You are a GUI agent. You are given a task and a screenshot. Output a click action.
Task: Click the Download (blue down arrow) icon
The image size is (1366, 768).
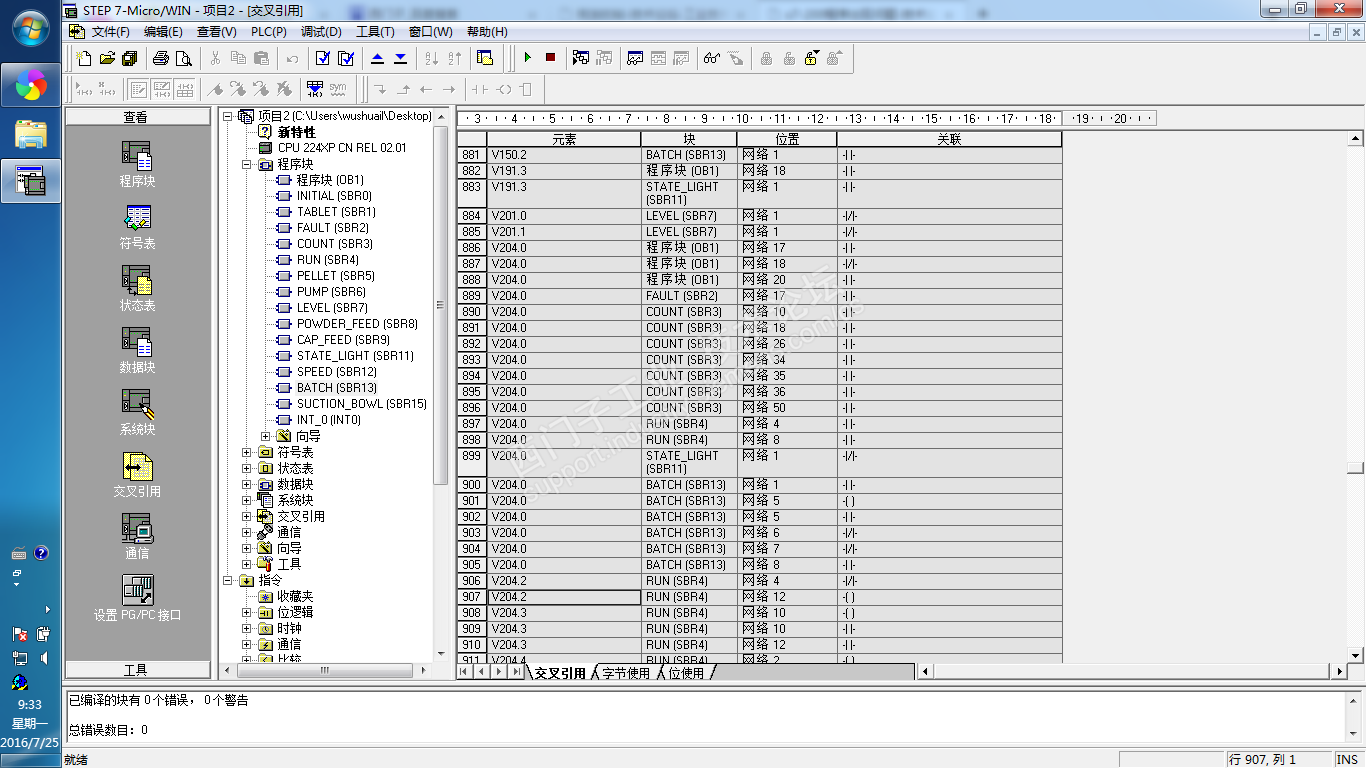[x=400, y=58]
